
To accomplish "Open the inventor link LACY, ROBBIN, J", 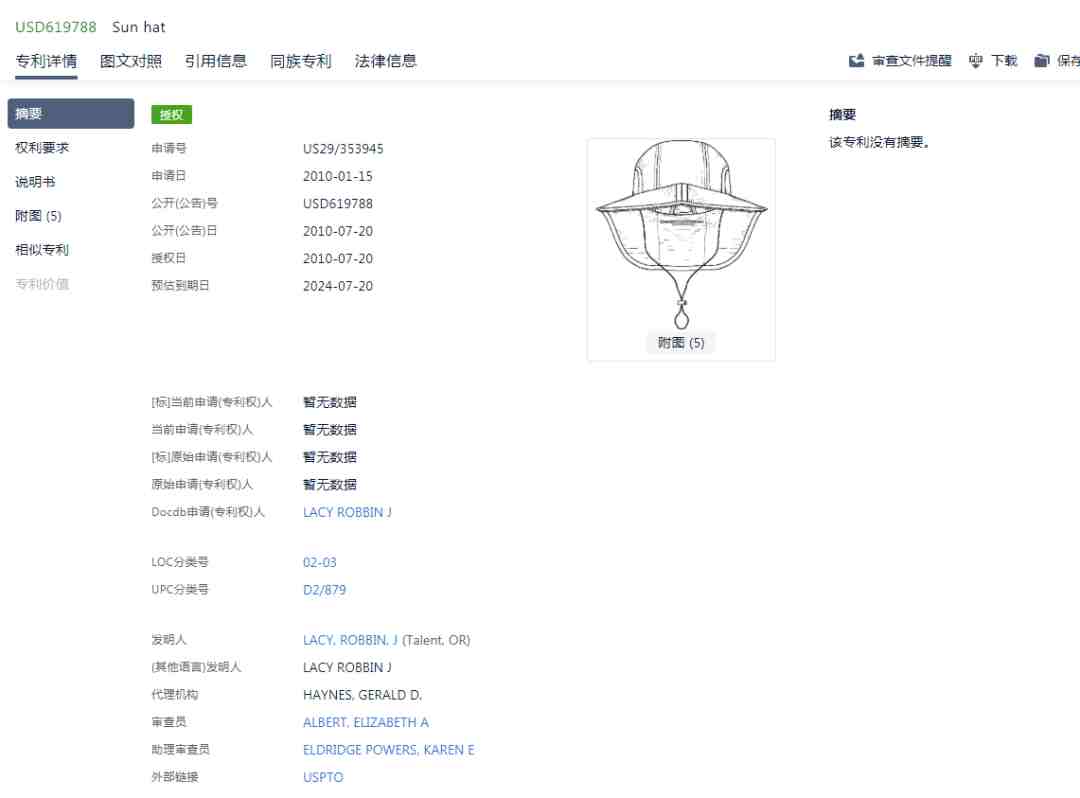I will (x=350, y=640).
